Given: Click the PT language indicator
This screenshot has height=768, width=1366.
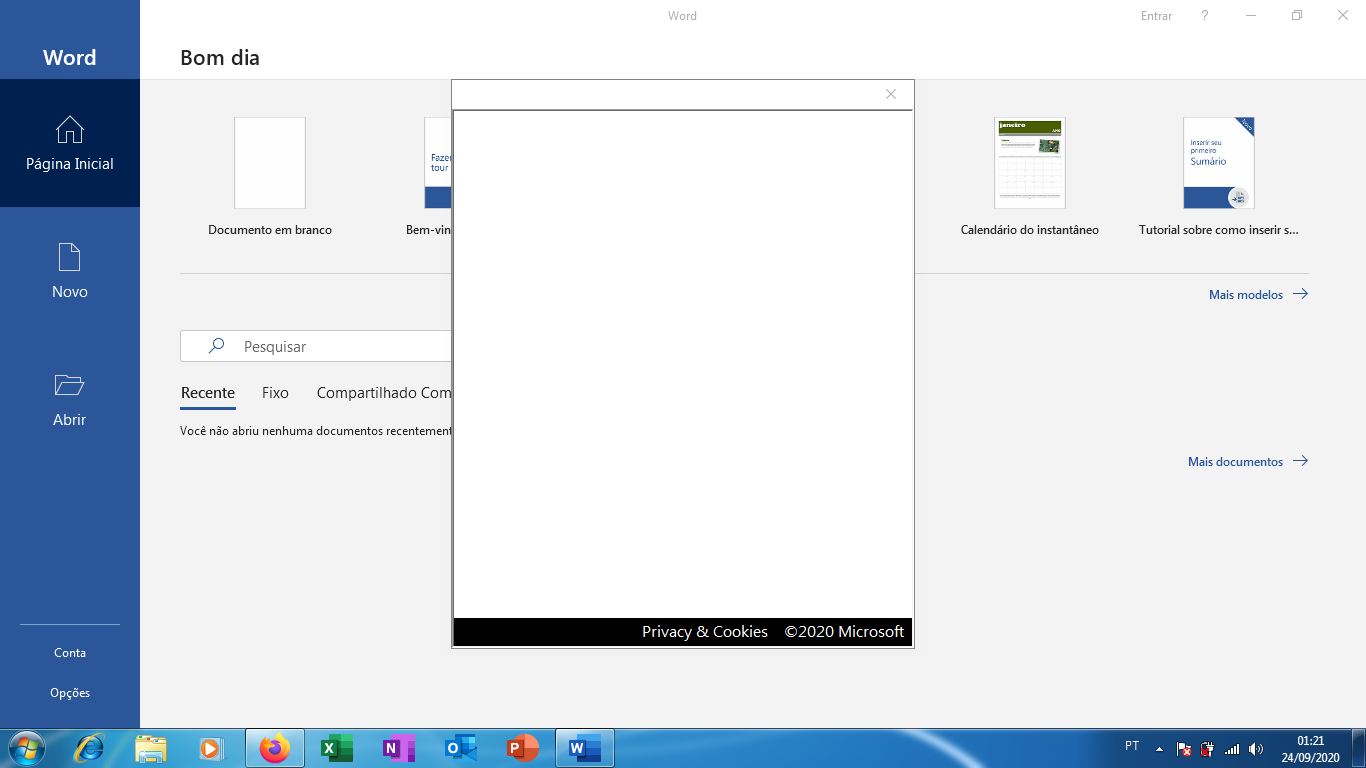Looking at the screenshot, I should 1132,746.
